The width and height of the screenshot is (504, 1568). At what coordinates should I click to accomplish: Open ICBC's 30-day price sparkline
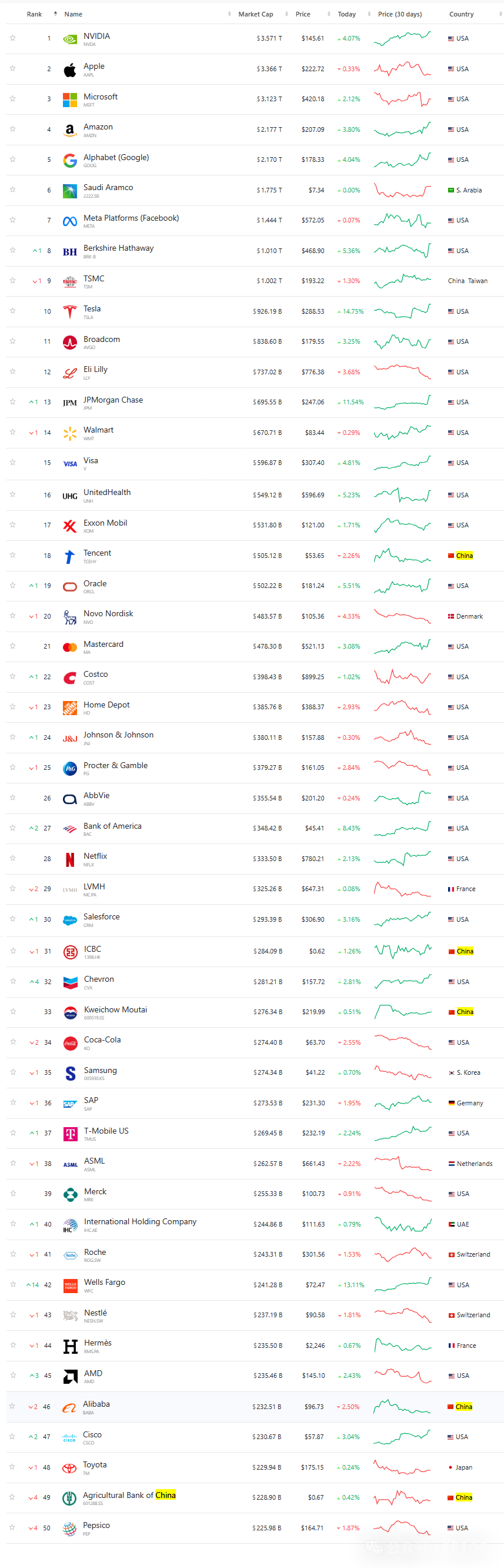pyautogui.click(x=402, y=951)
